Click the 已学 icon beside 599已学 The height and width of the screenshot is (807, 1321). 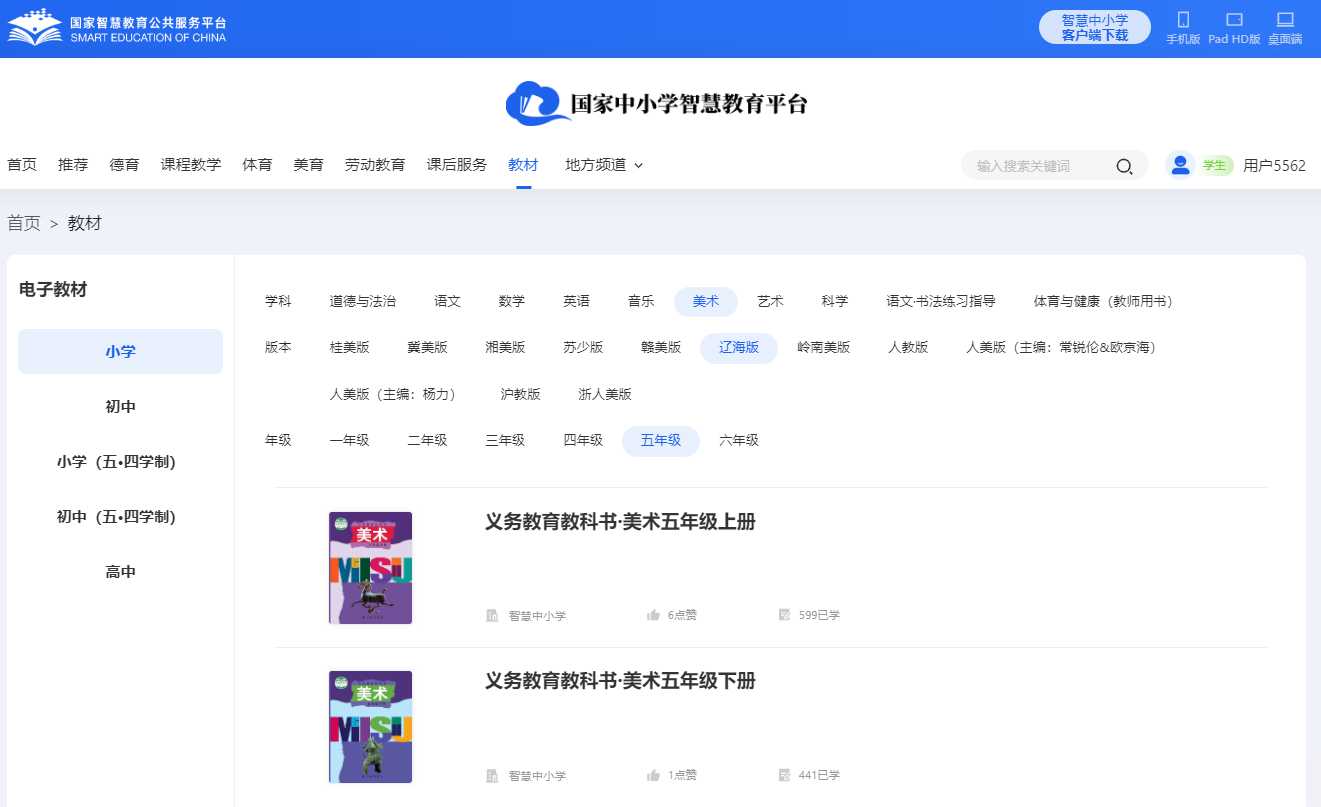[x=785, y=615]
